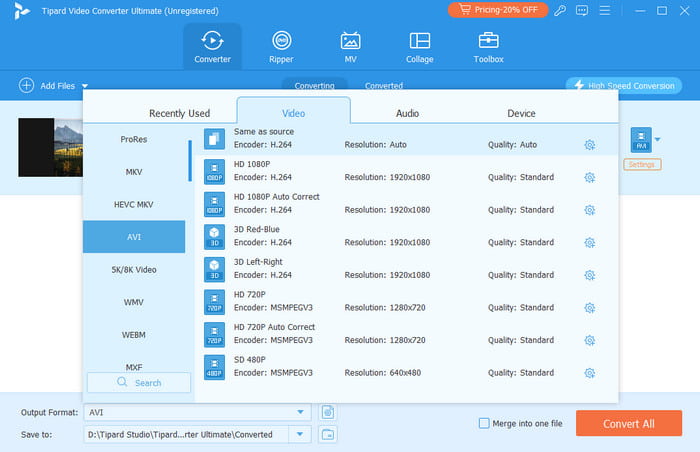
Task: Click the output folder browse icon
Action: [x=328, y=434]
